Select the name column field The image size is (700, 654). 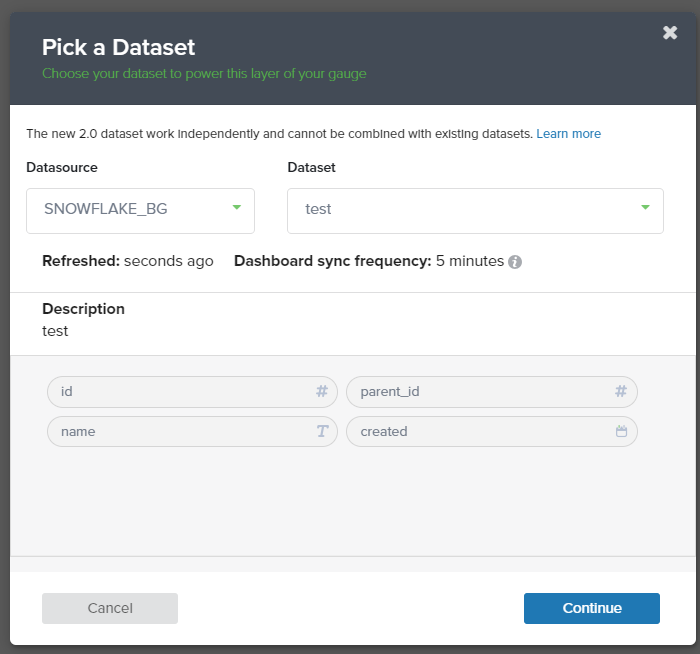(x=180, y=431)
